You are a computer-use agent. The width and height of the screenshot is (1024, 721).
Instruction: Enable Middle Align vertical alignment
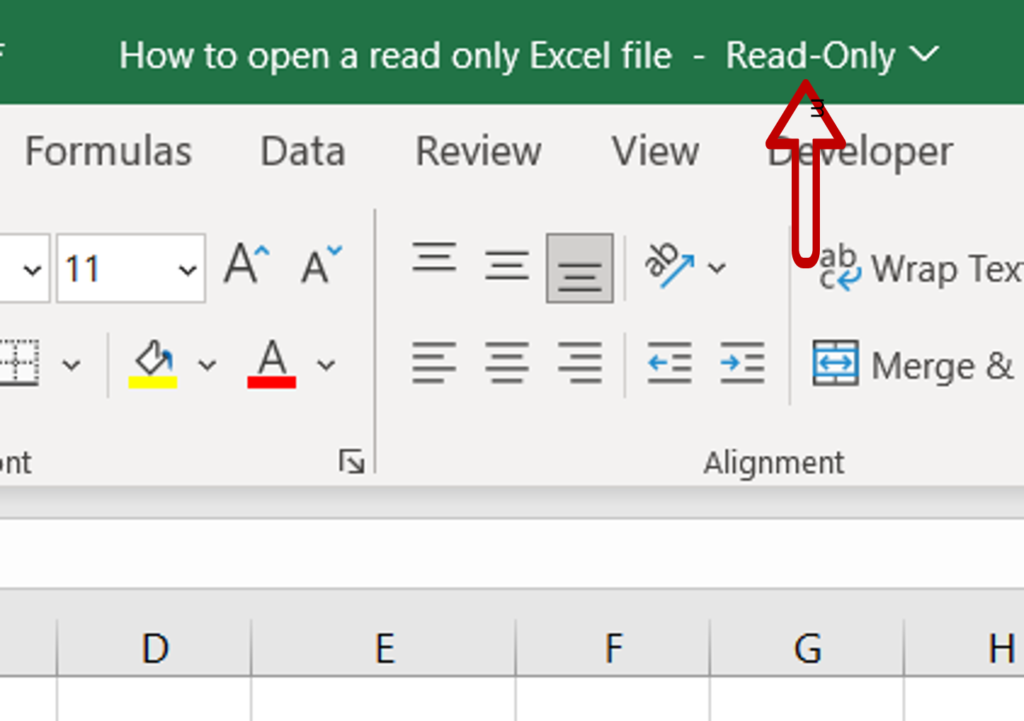pos(507,266)
